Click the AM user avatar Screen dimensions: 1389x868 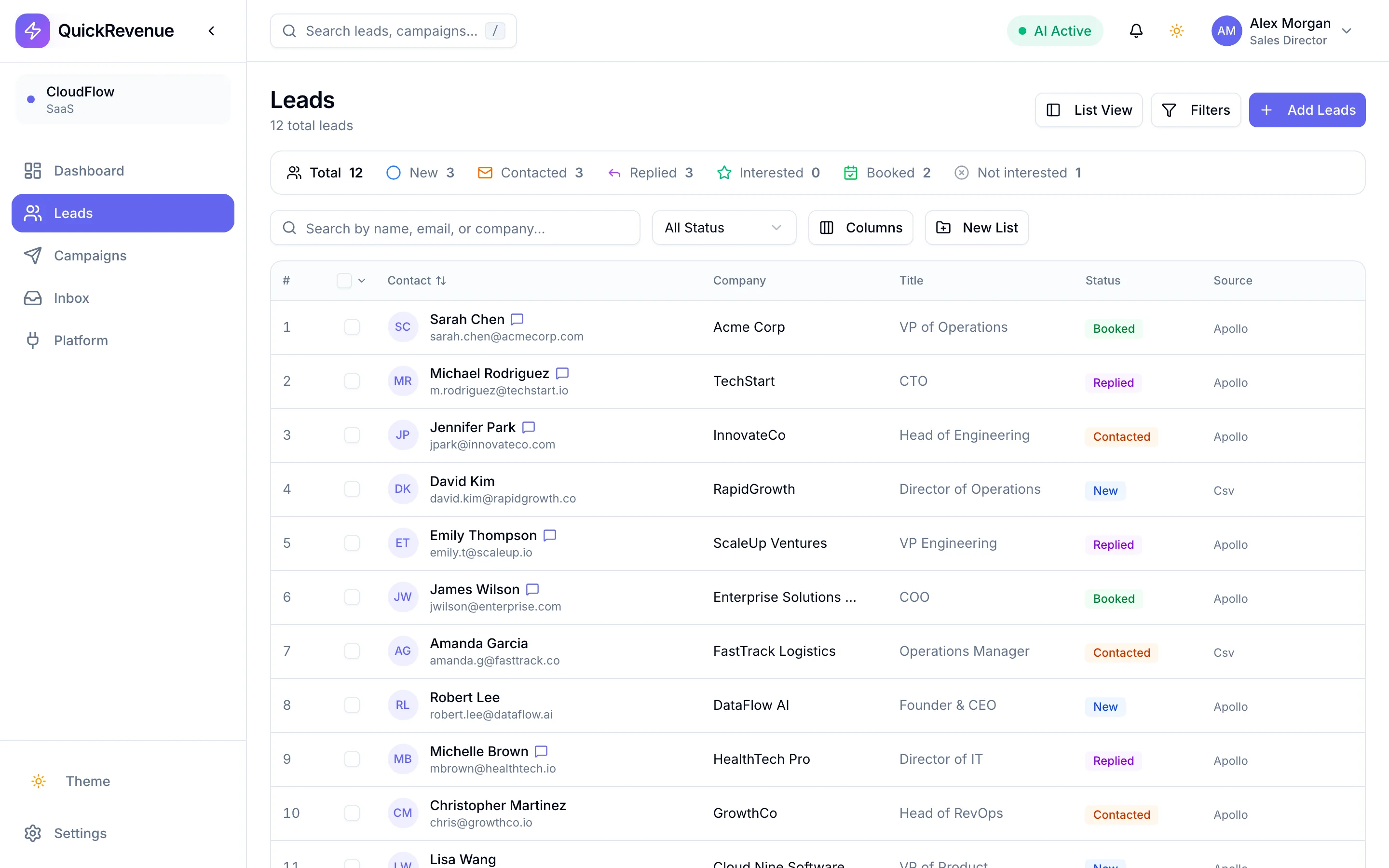tap(1226, 30)
